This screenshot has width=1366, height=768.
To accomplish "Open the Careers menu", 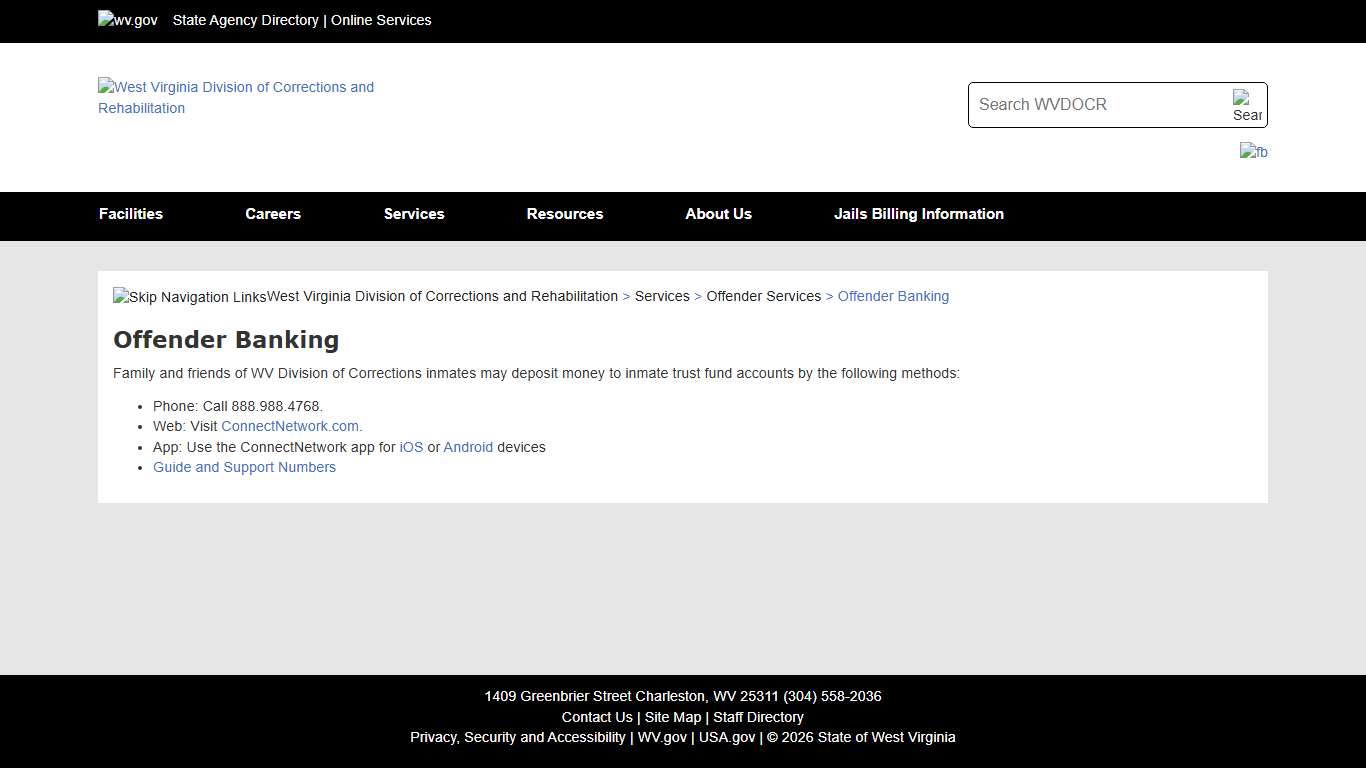I will point(273,214).
